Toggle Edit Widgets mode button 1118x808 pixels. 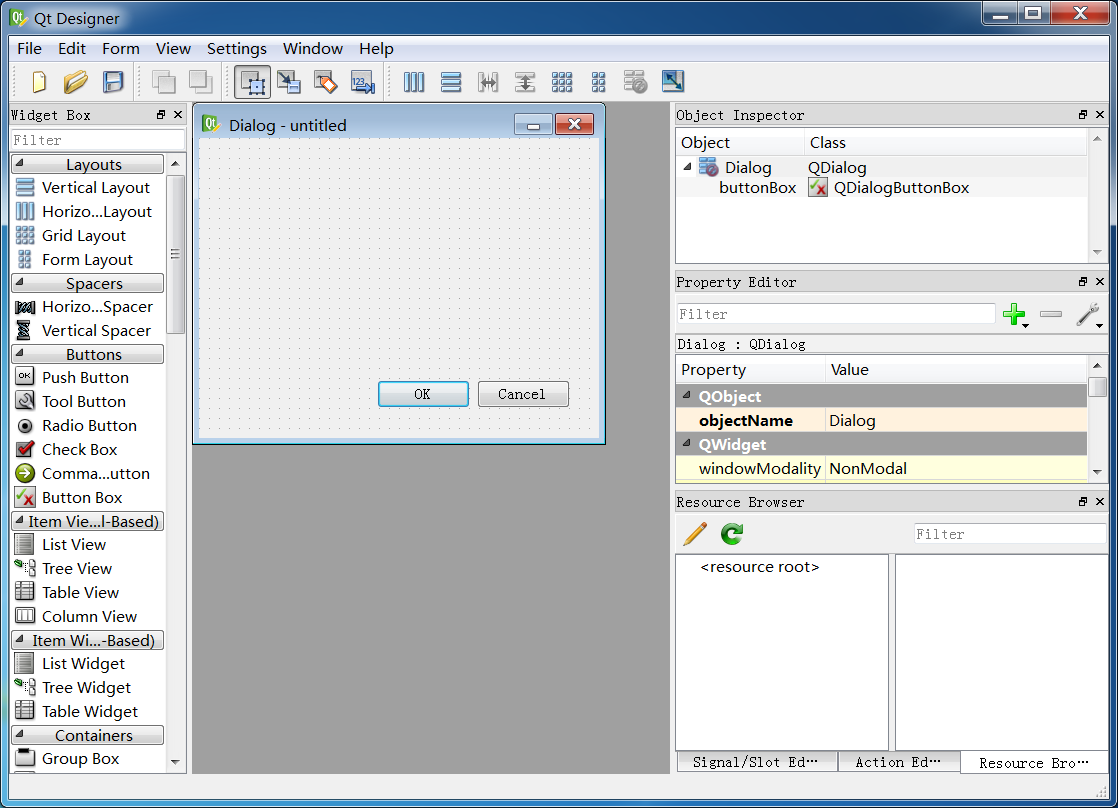(252, 82)
